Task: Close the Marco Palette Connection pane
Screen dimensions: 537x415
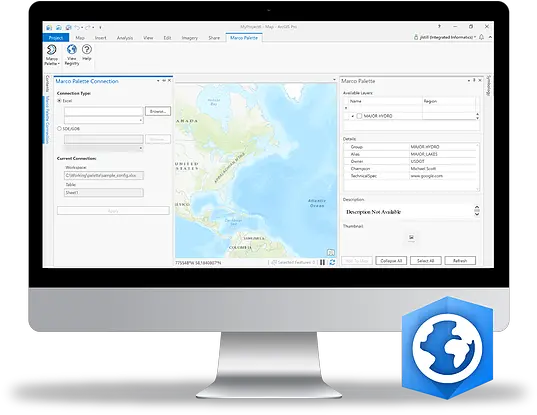Action: (169, 80)
